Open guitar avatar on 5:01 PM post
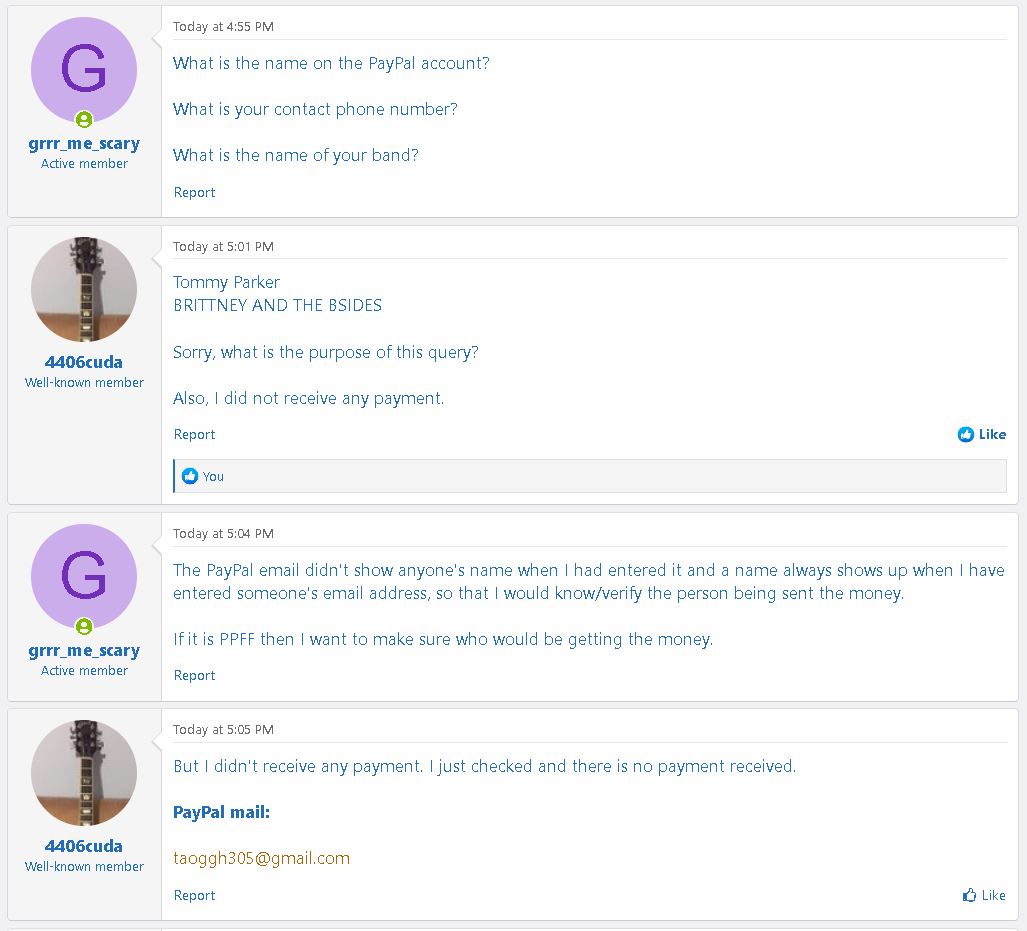 click(84, 289)
